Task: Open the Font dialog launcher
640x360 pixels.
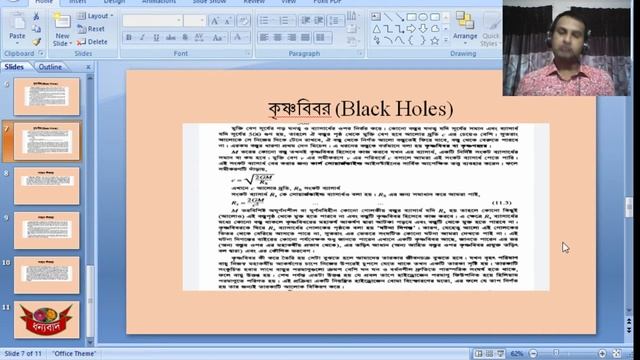Action: tap(248, 53)
